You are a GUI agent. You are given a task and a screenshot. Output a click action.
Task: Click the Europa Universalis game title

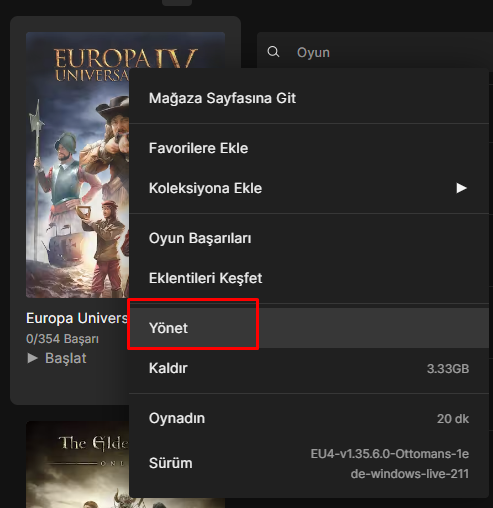click(x=77, y=318)
